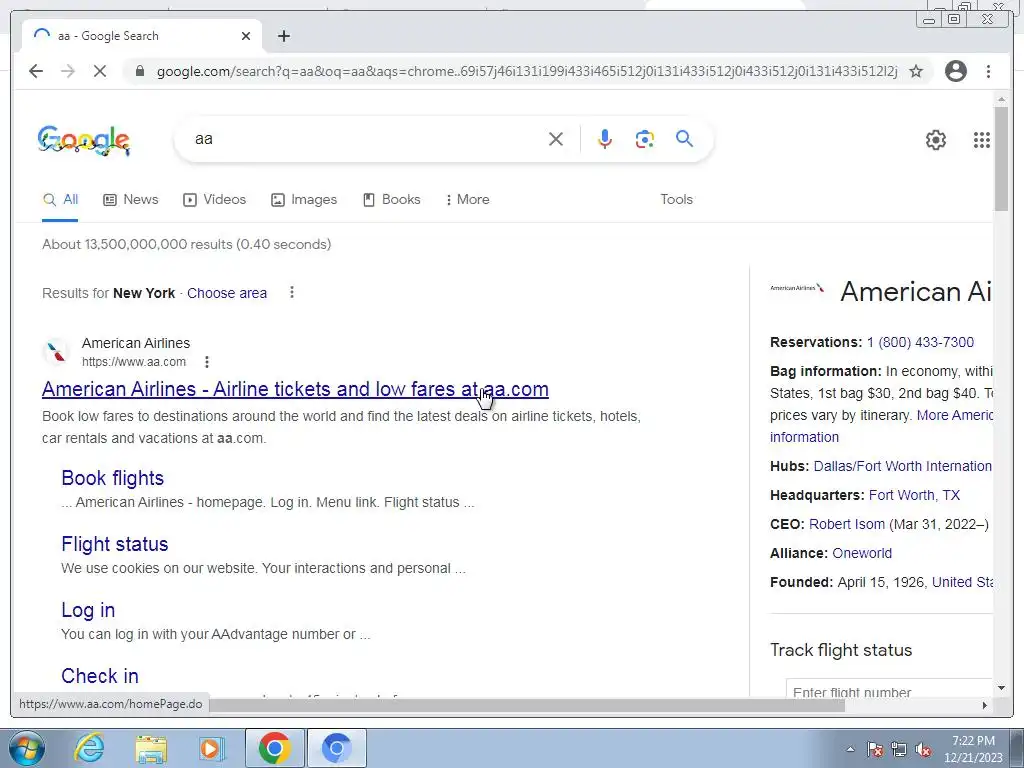Click the network tray icon

tap(899, 749)
